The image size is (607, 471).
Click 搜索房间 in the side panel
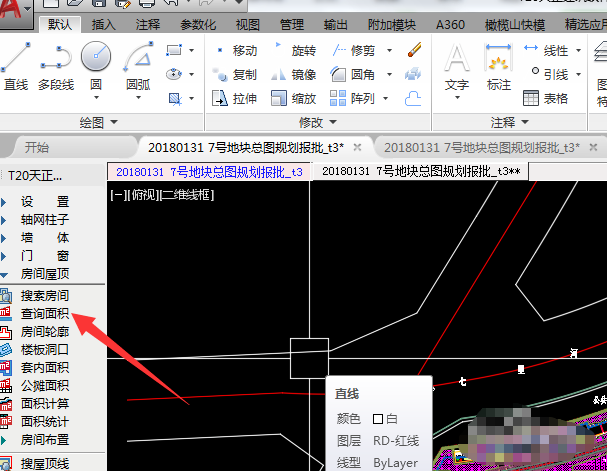[x=45, y=297]
